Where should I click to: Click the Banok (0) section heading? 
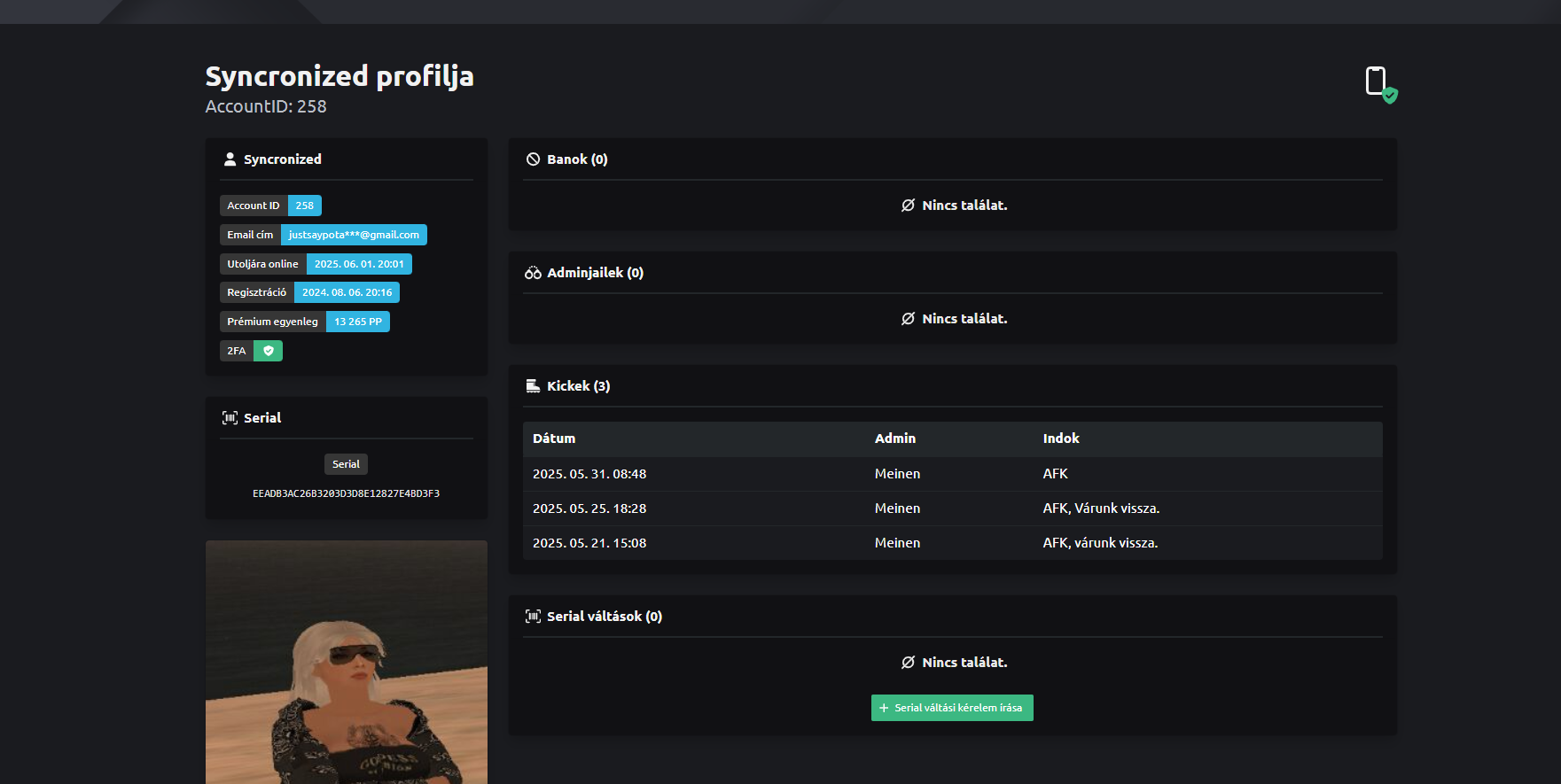pos(577,159)
